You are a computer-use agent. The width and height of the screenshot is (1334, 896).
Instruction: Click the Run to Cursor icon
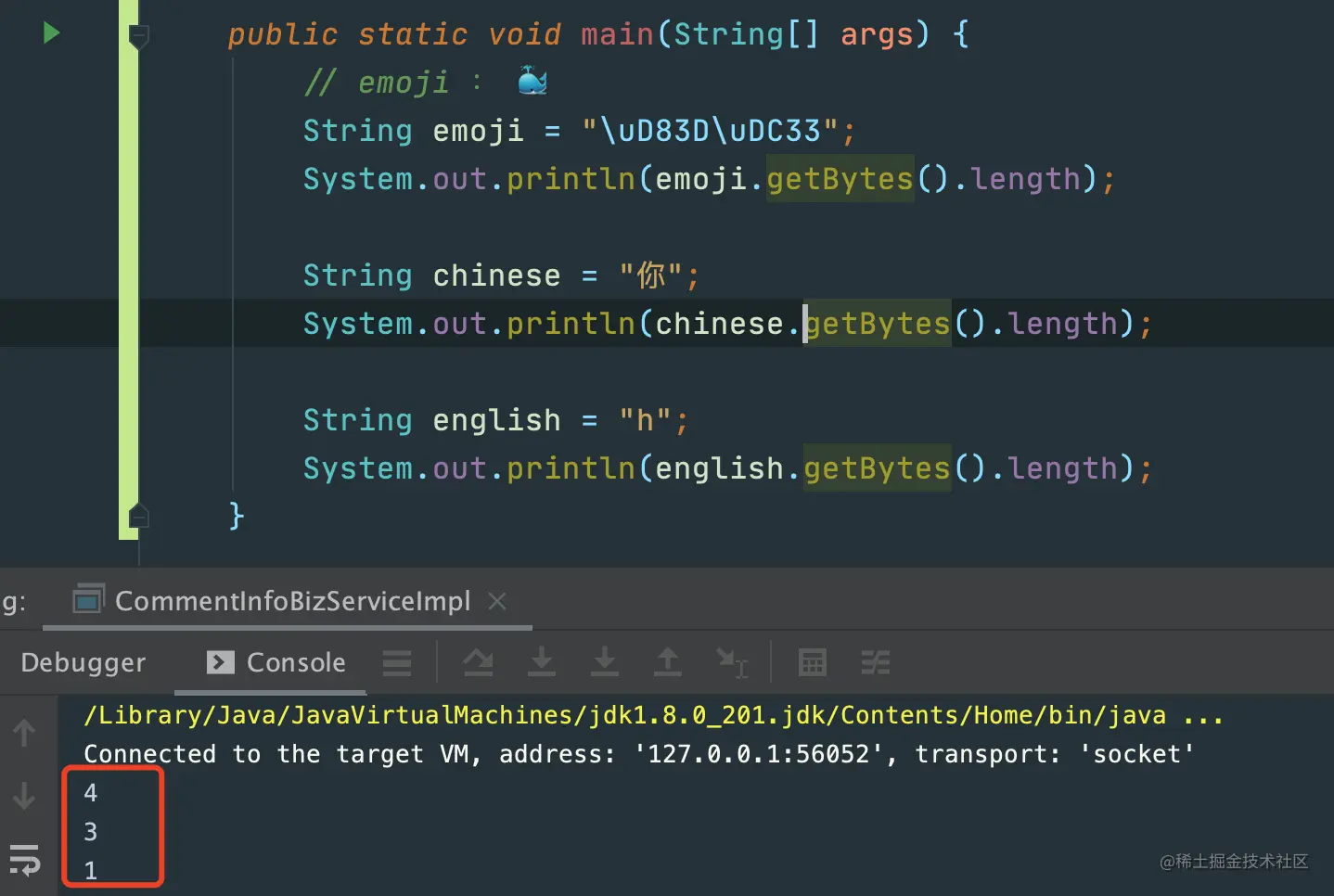click(x=732, y=662)
